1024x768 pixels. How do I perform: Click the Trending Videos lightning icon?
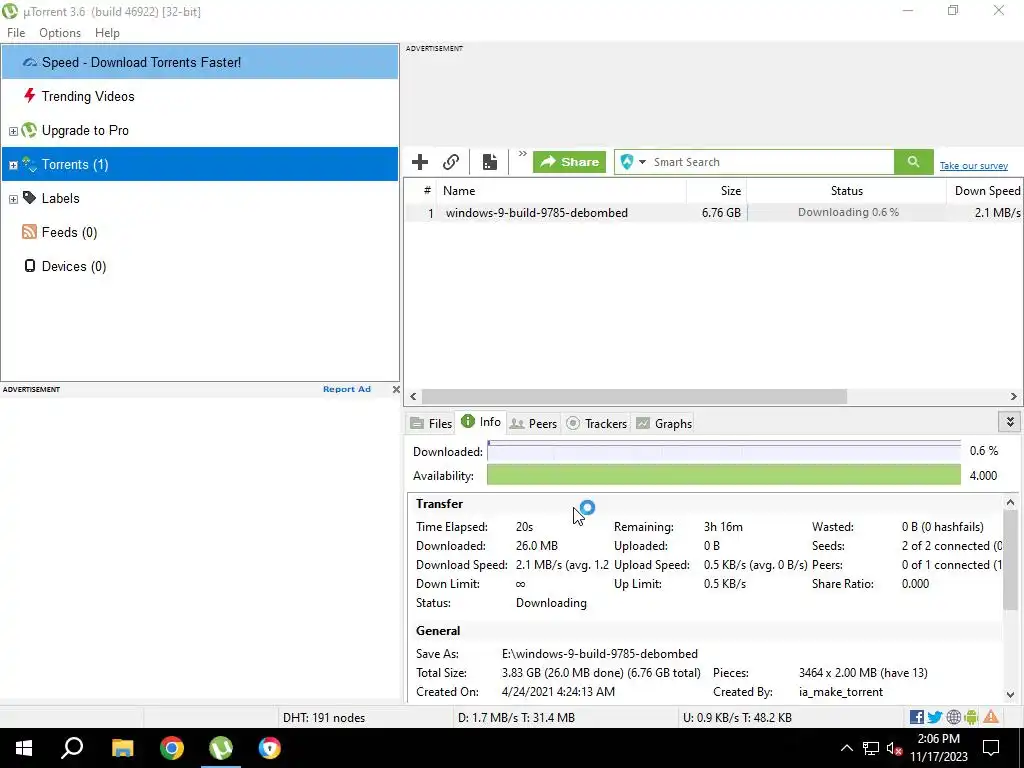pos(29,96)
